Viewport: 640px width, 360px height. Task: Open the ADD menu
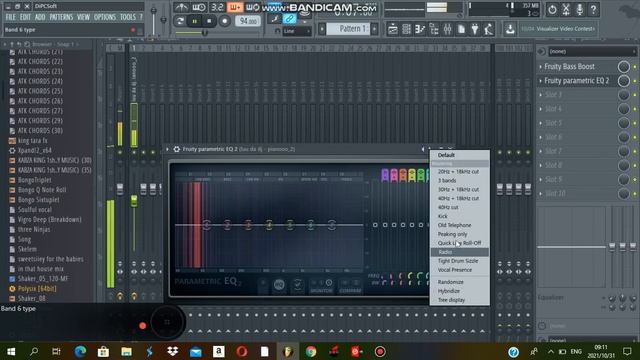(x=40, y=17)
